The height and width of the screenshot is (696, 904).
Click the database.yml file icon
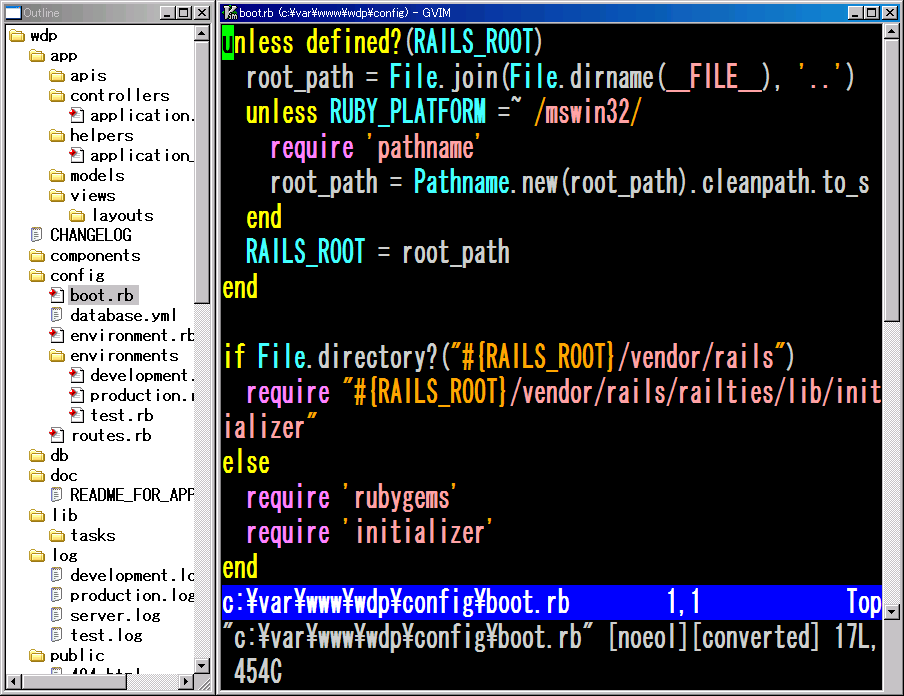57,316
